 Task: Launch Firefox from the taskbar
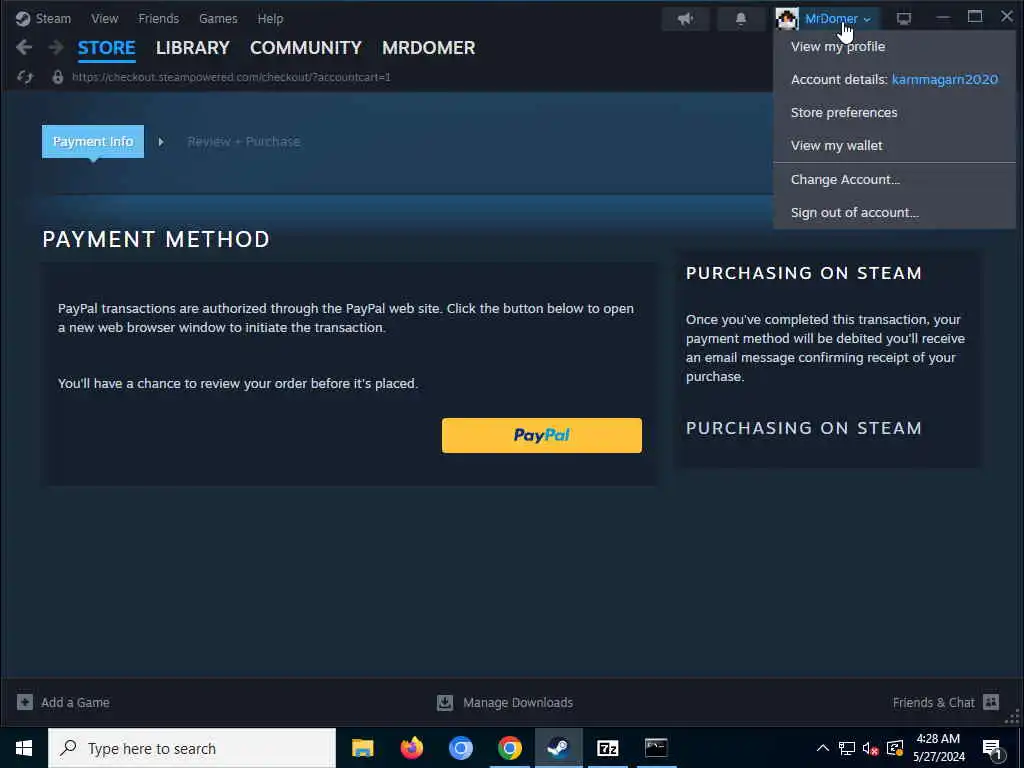pyautogui.click(x=411, y=748)
